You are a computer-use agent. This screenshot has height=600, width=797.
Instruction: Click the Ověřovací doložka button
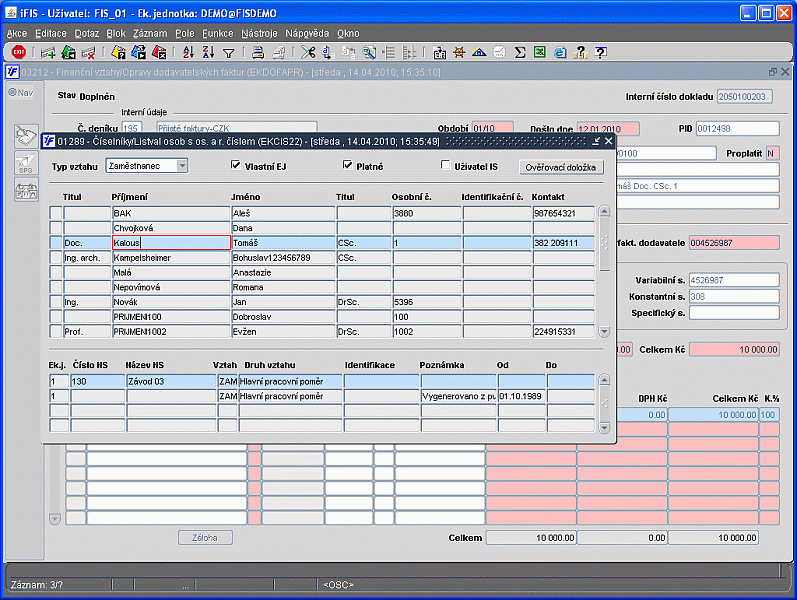tap(563, 167)
